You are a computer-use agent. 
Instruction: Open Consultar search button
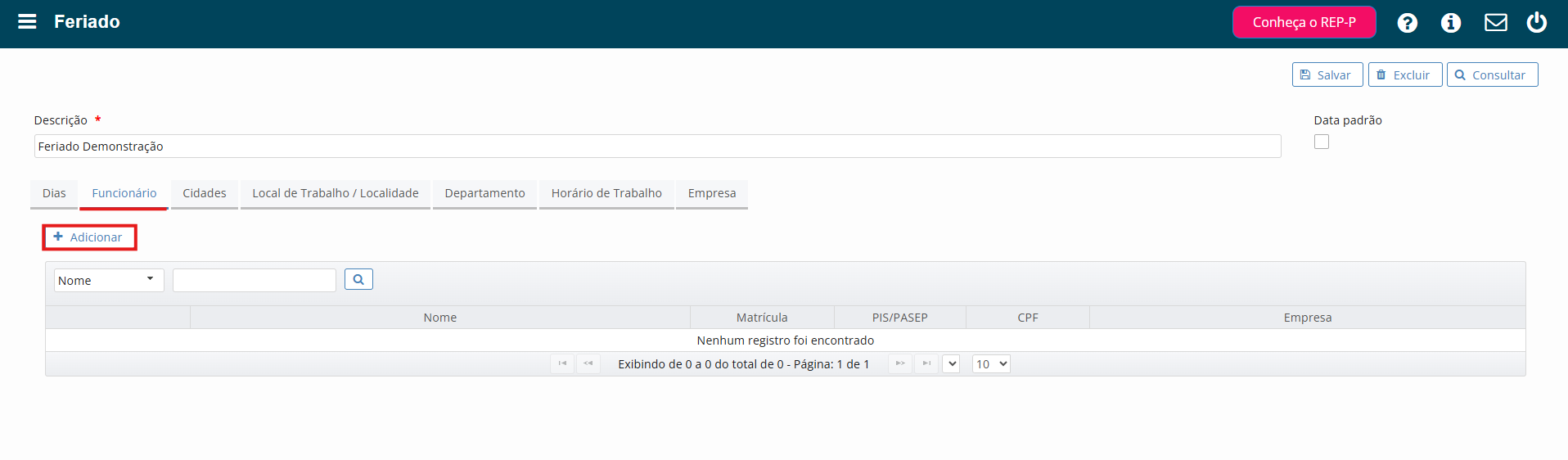(1492, 74)
